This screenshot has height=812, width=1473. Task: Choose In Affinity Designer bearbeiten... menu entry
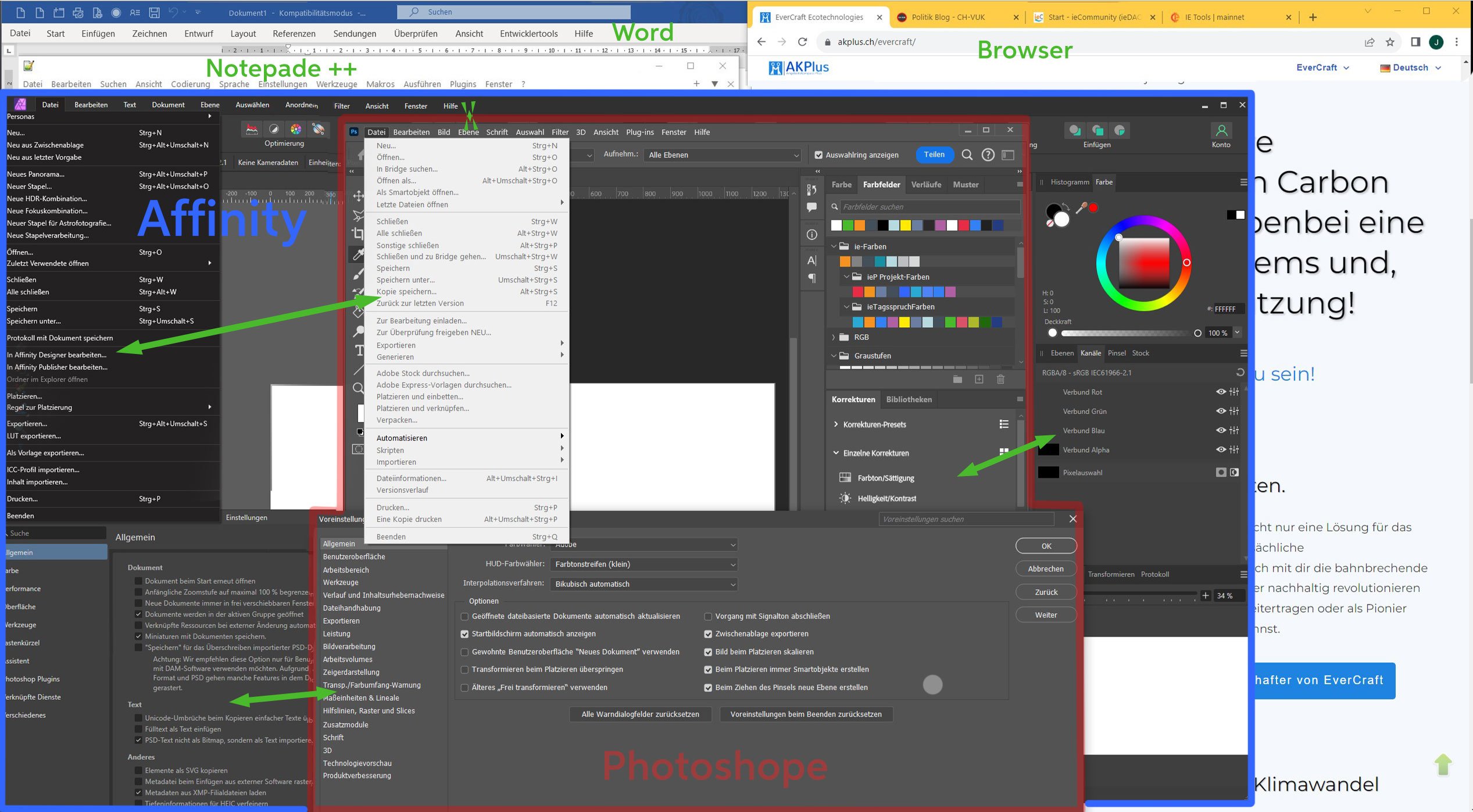click(x=56, y=355)
